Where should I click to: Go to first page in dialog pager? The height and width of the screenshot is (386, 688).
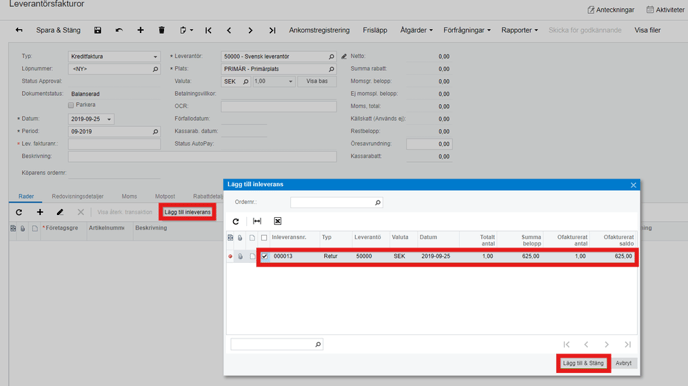[566, 345]
